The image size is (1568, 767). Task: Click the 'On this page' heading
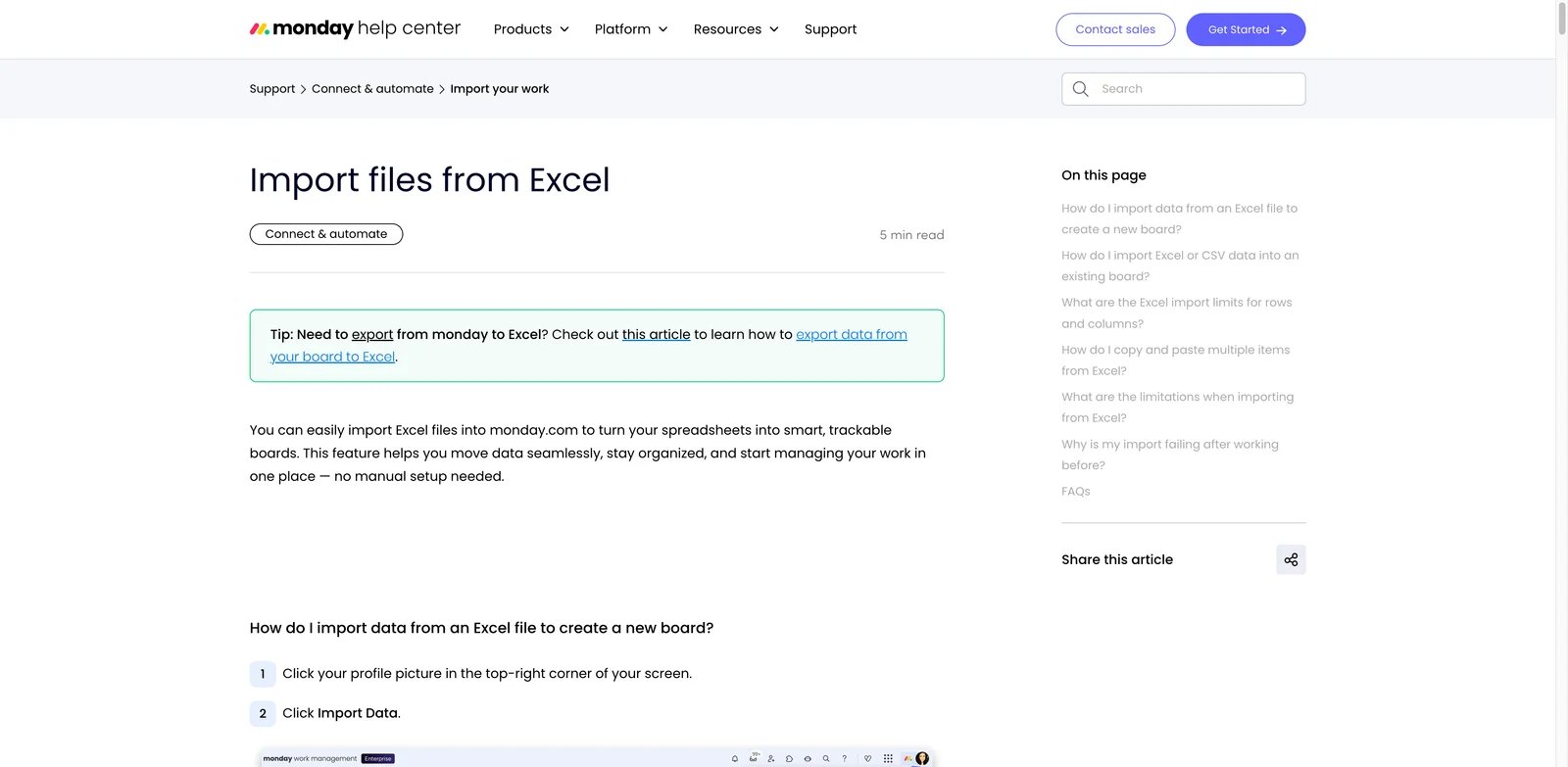coord(1103,175)
